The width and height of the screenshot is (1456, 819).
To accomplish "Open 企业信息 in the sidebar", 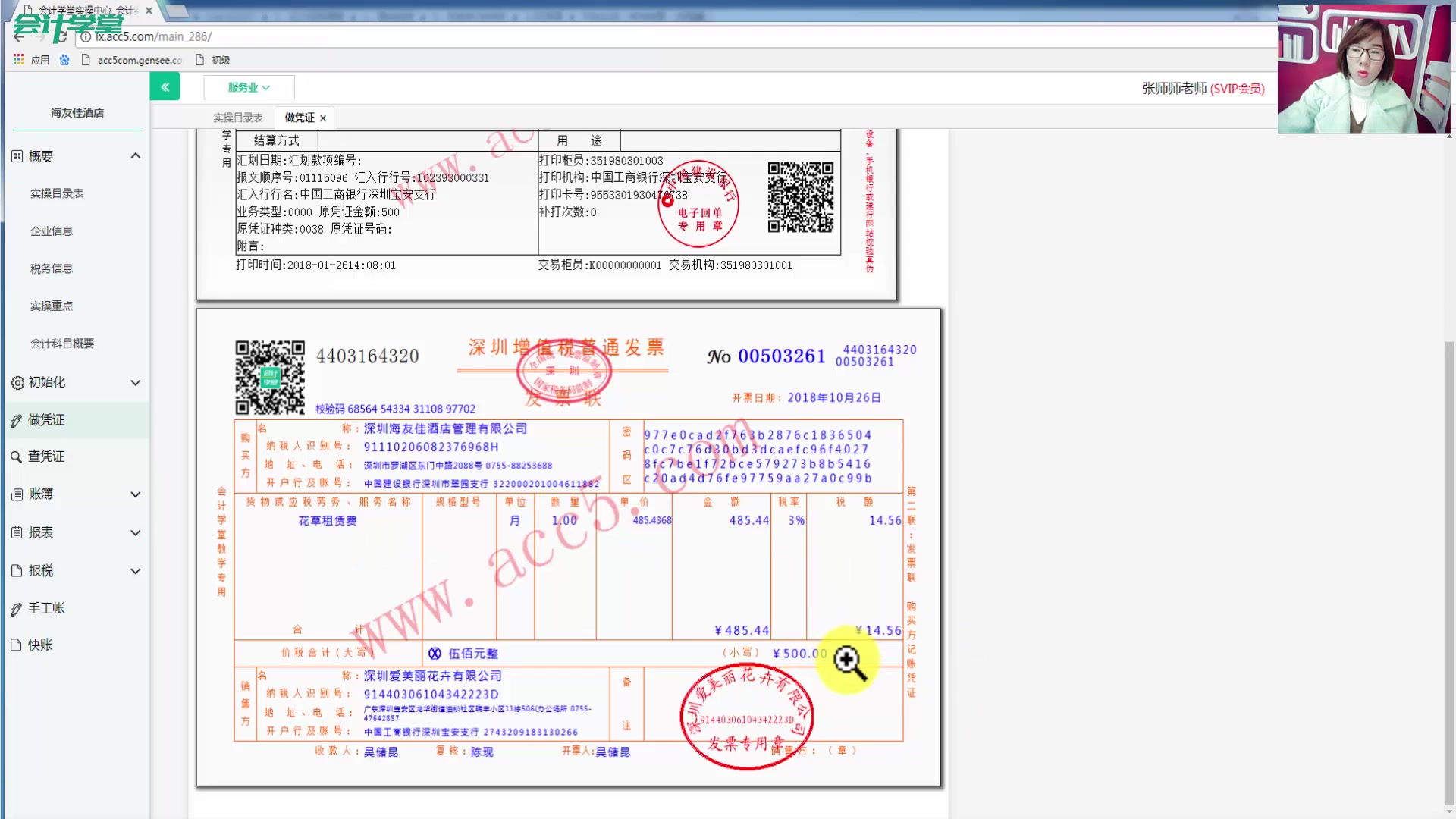I will pyautogui.click(x=52, y=231).
